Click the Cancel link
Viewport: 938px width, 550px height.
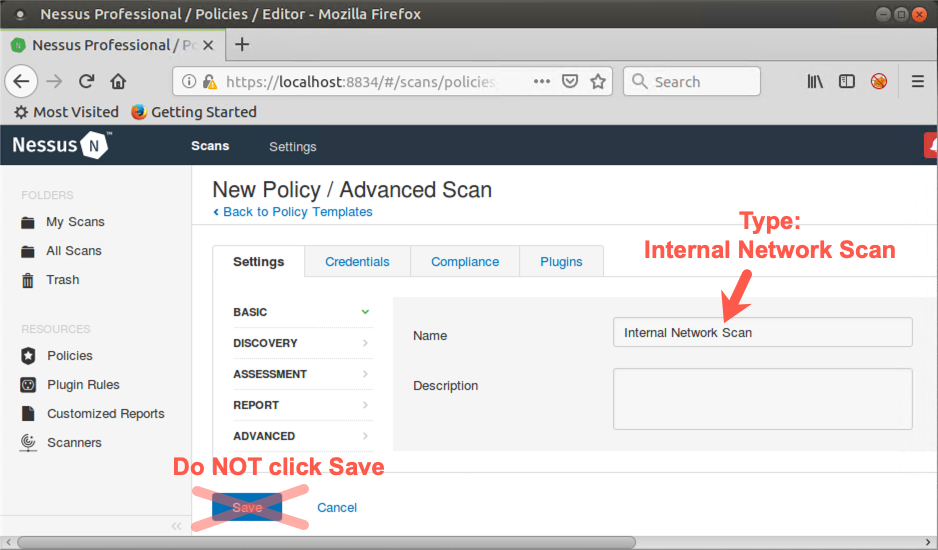click(x=337, y=508)
